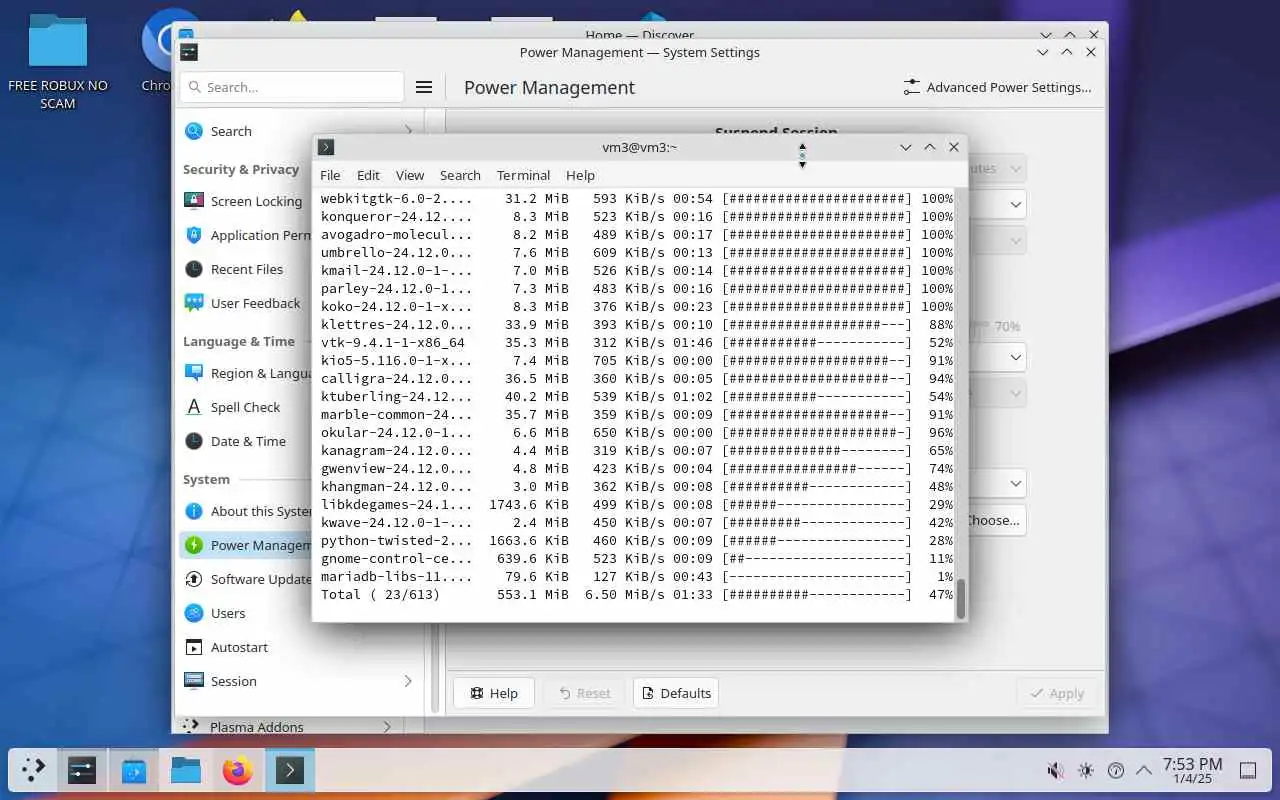Open the terminal Edit menu

[368, 175]
